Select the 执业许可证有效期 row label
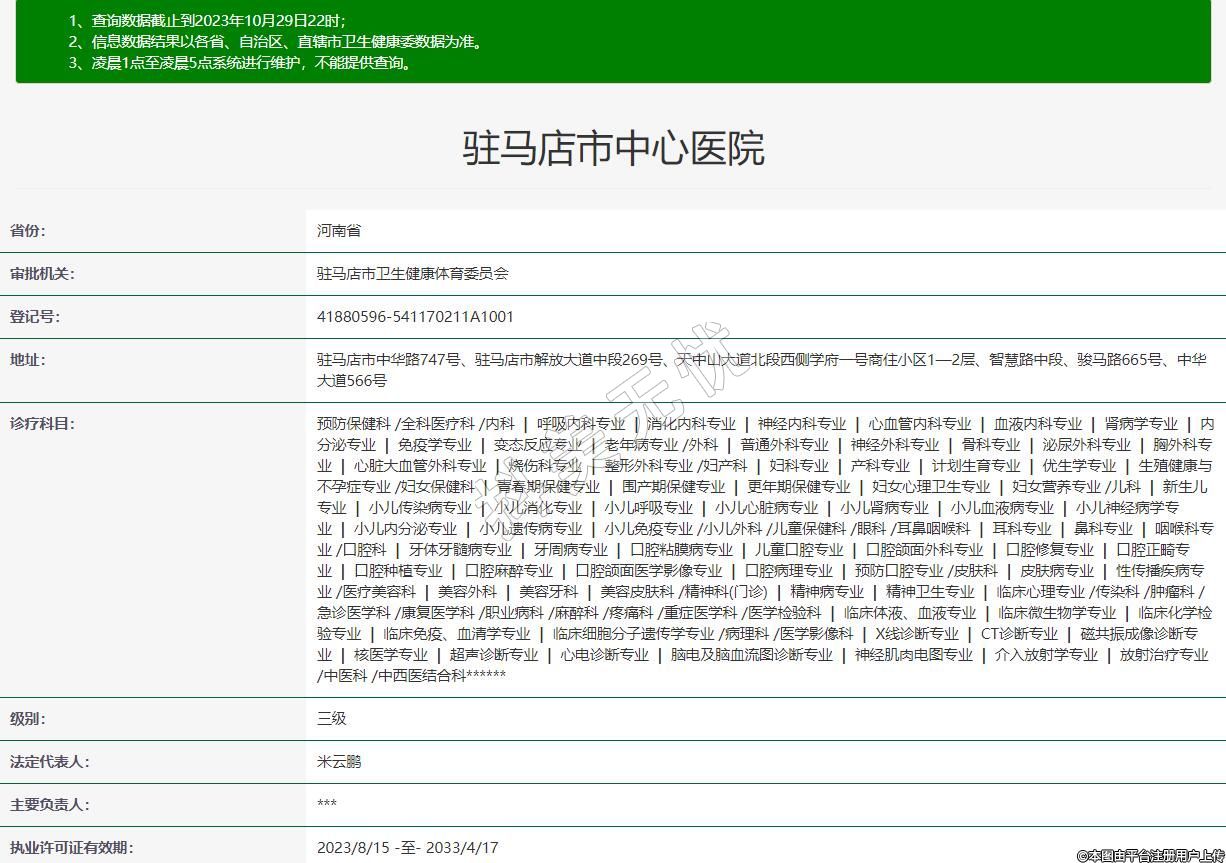 point(71,848)
